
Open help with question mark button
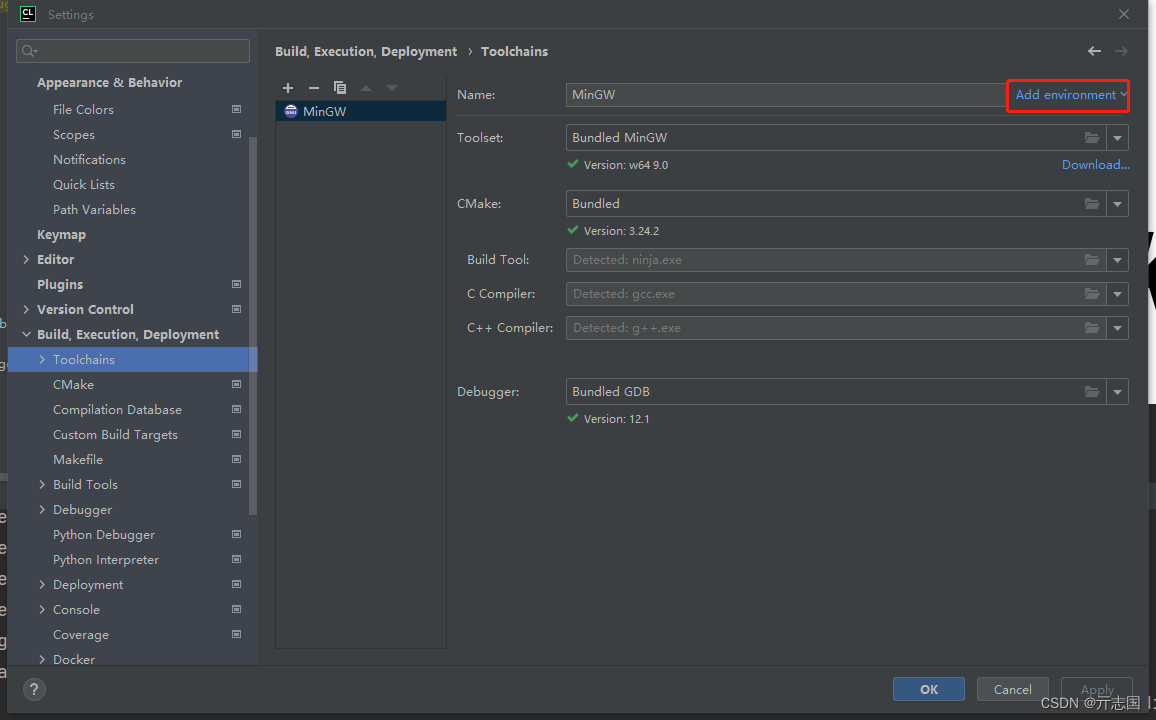(34, 690)
